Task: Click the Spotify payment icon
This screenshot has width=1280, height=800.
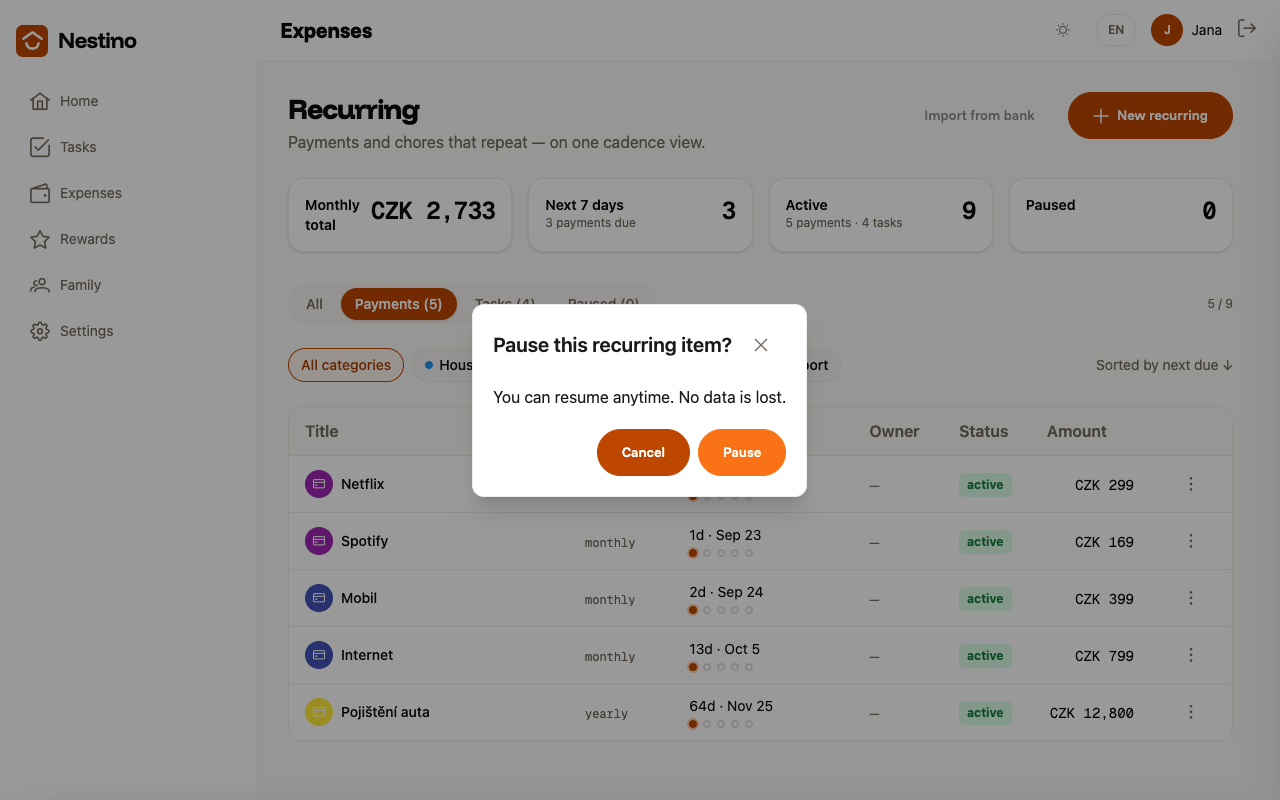Action: [x=319, y=541]
